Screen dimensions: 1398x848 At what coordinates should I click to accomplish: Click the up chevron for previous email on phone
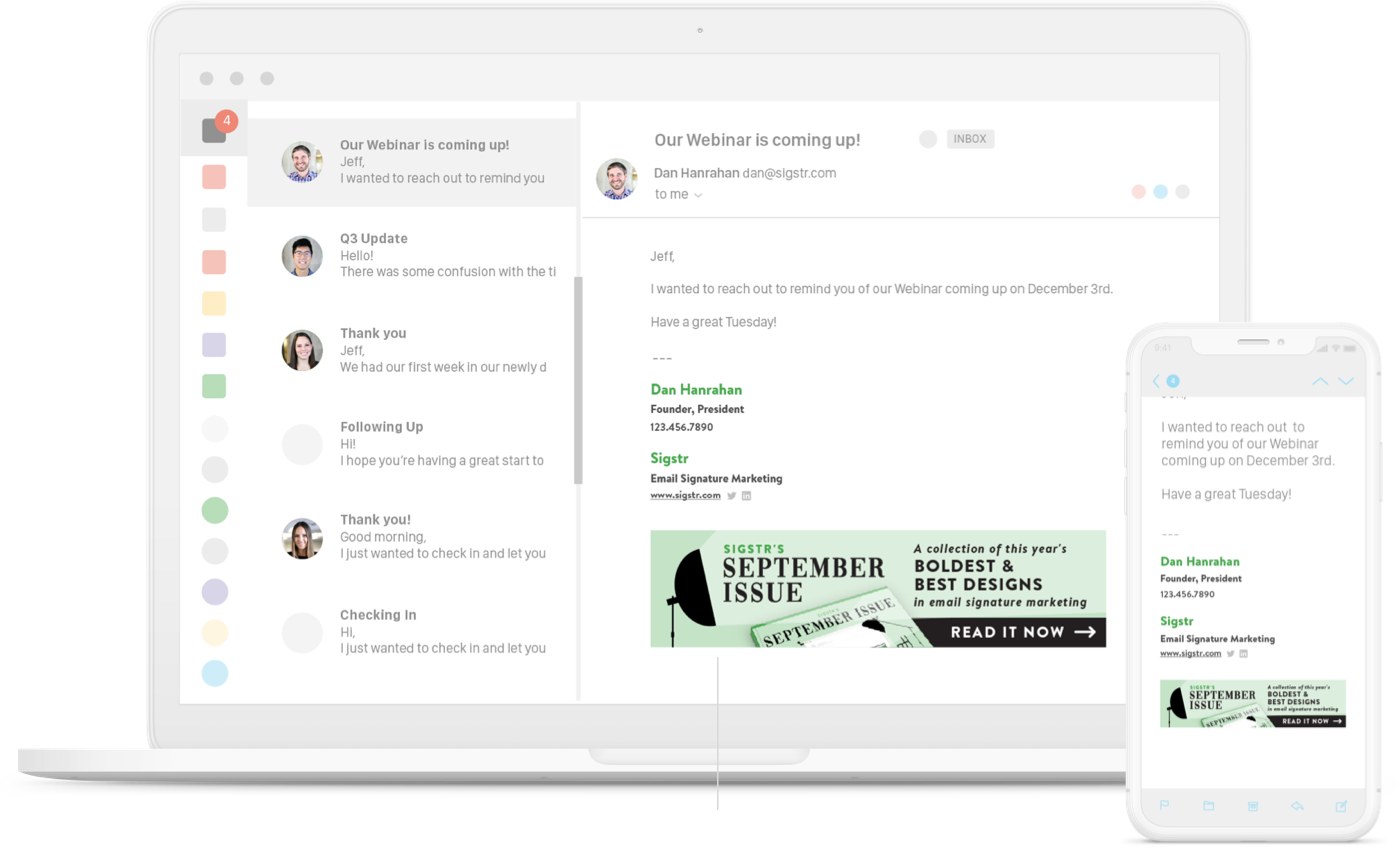1319,381
